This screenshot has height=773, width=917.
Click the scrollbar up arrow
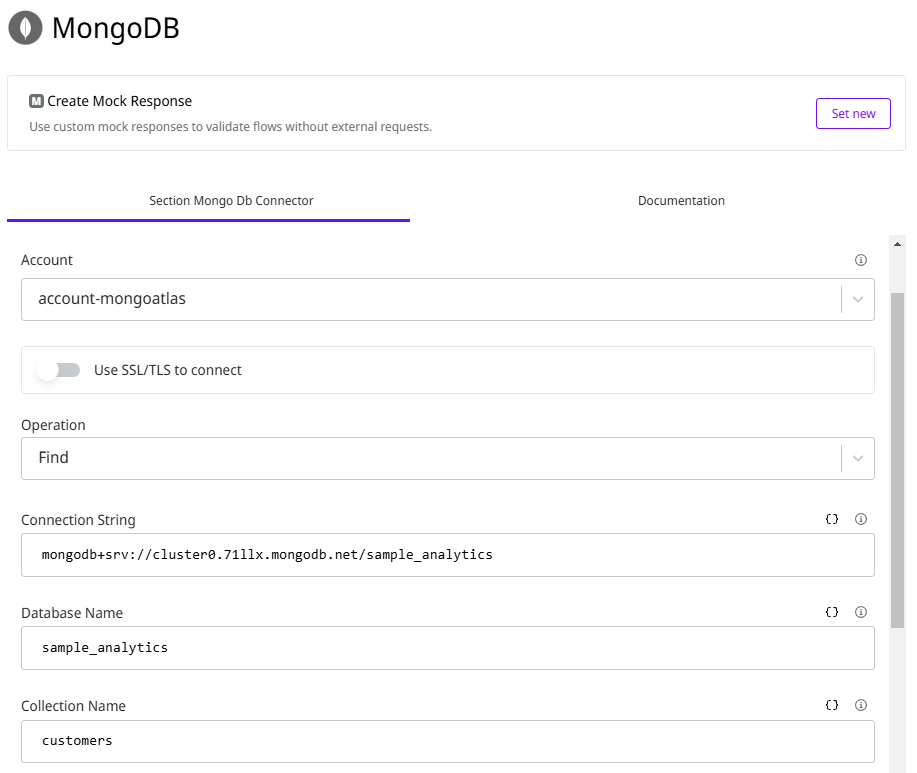point(897,243)
